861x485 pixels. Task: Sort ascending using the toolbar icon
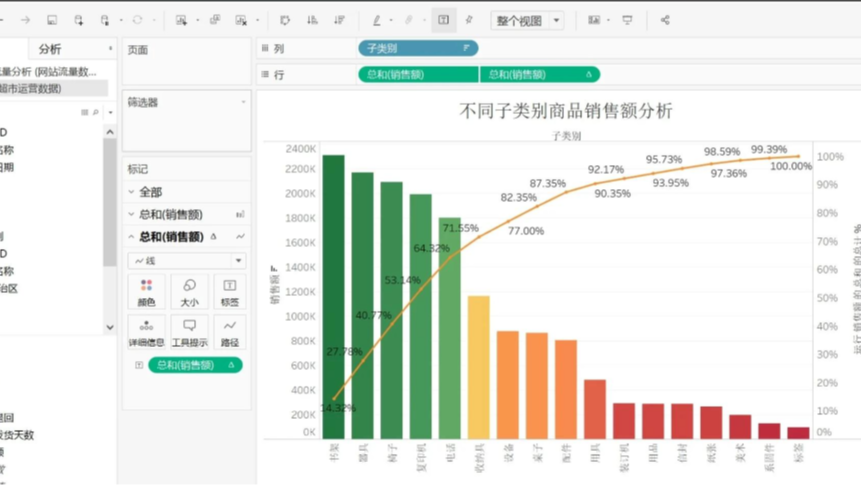(312, 20)
